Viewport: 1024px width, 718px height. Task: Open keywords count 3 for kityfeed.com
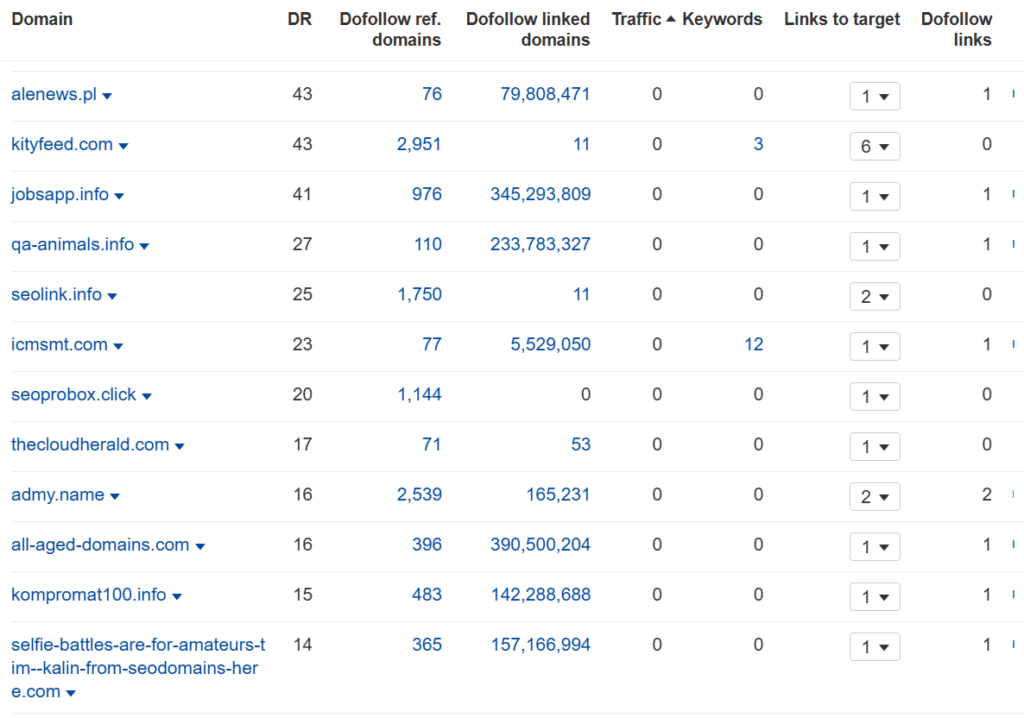click(x=758, y=144)
